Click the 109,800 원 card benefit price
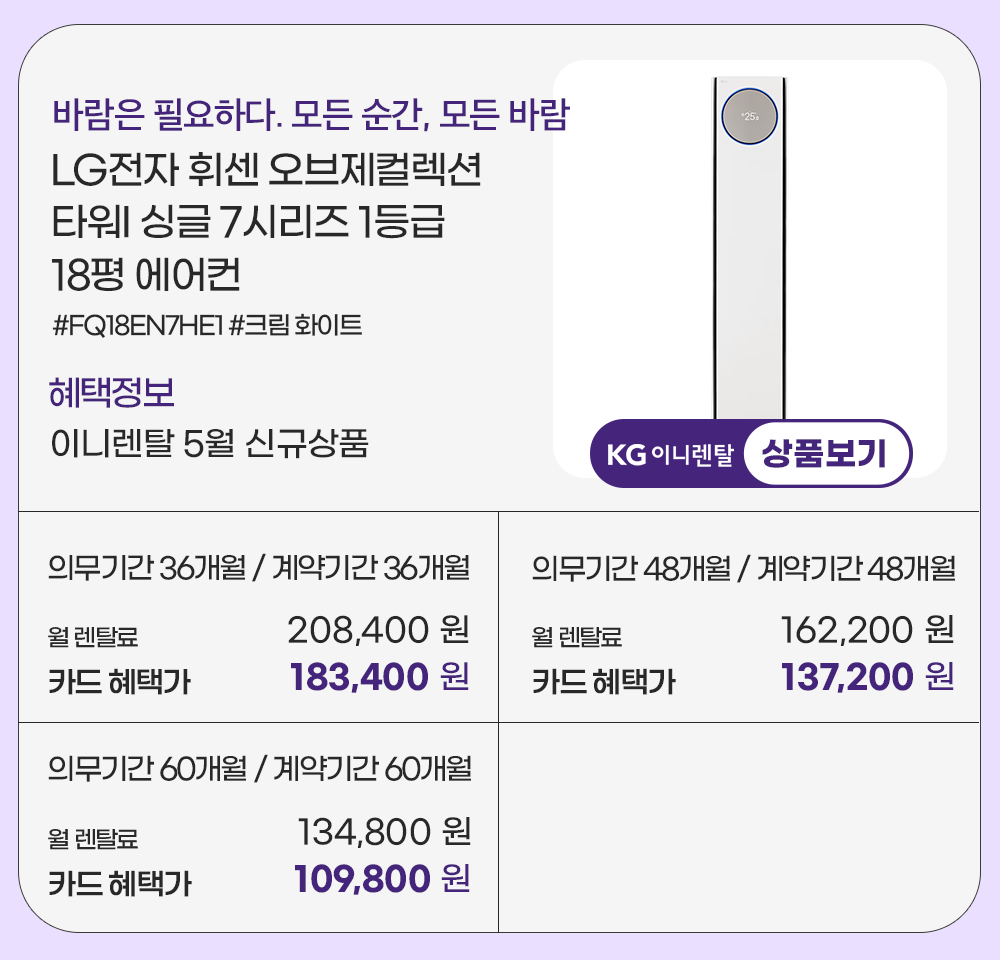 pyautogui.click(x=381, y=878)
